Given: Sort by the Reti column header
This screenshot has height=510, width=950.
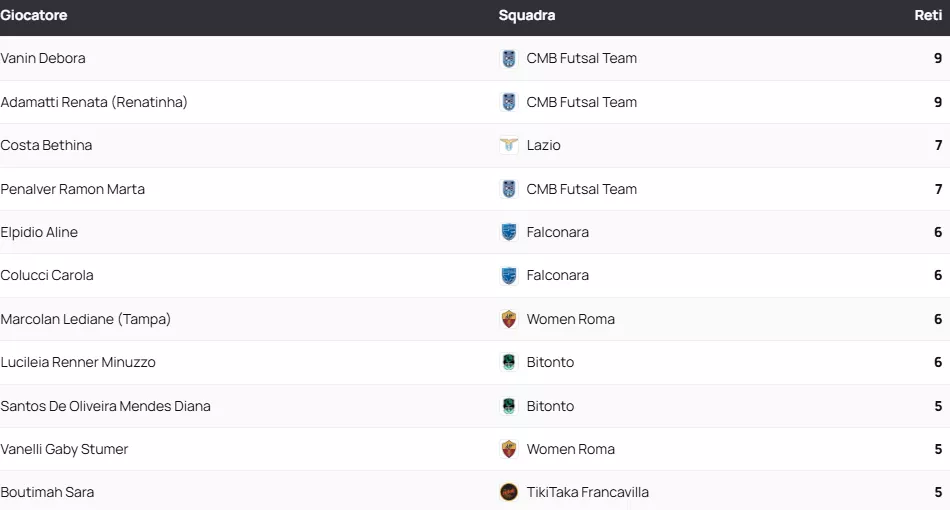Looking at the screenshot, I should (x=927, y=16).
